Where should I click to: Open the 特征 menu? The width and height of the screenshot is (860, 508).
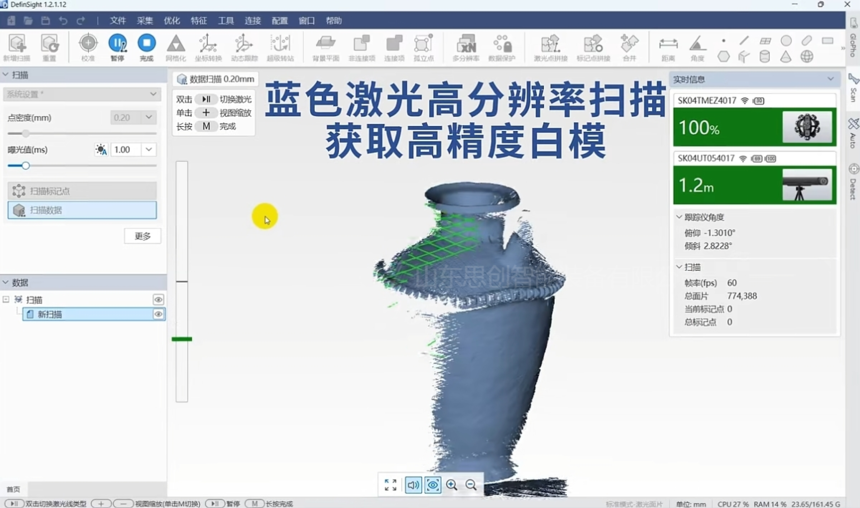click(199, 21)
